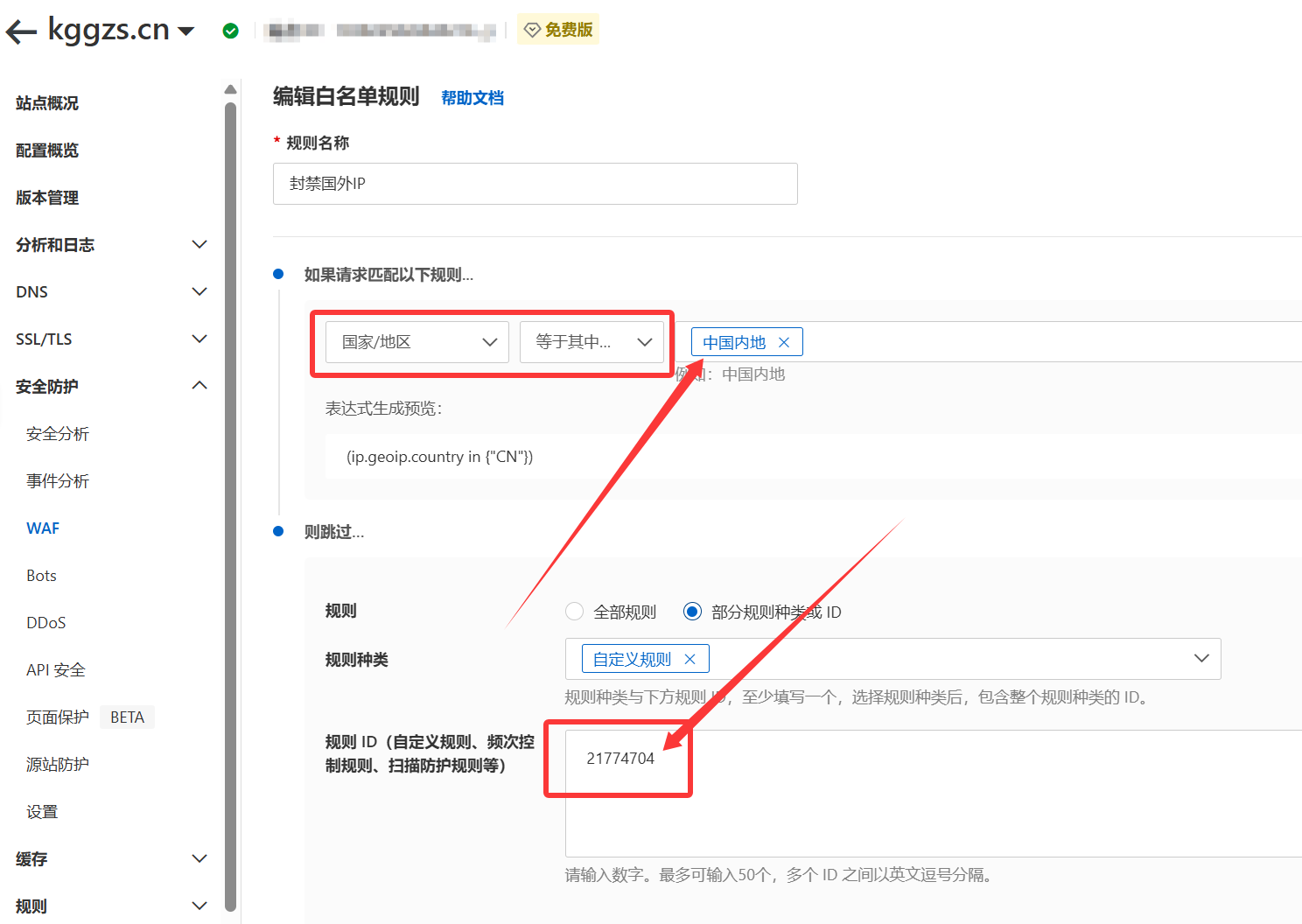Remove the 中国内地 tag with its X icon

pyautogui.click(x=785, y=341)
